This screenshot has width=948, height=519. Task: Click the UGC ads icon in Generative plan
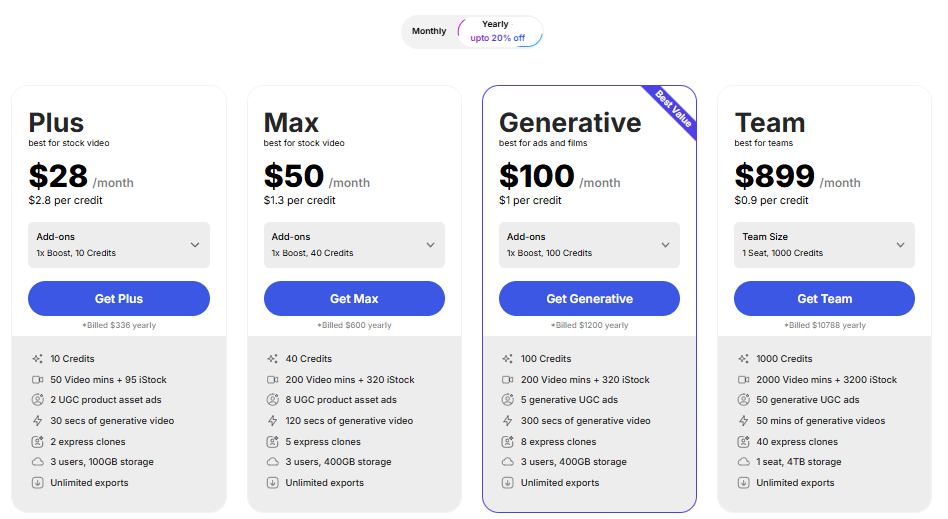tap(508, 400)
